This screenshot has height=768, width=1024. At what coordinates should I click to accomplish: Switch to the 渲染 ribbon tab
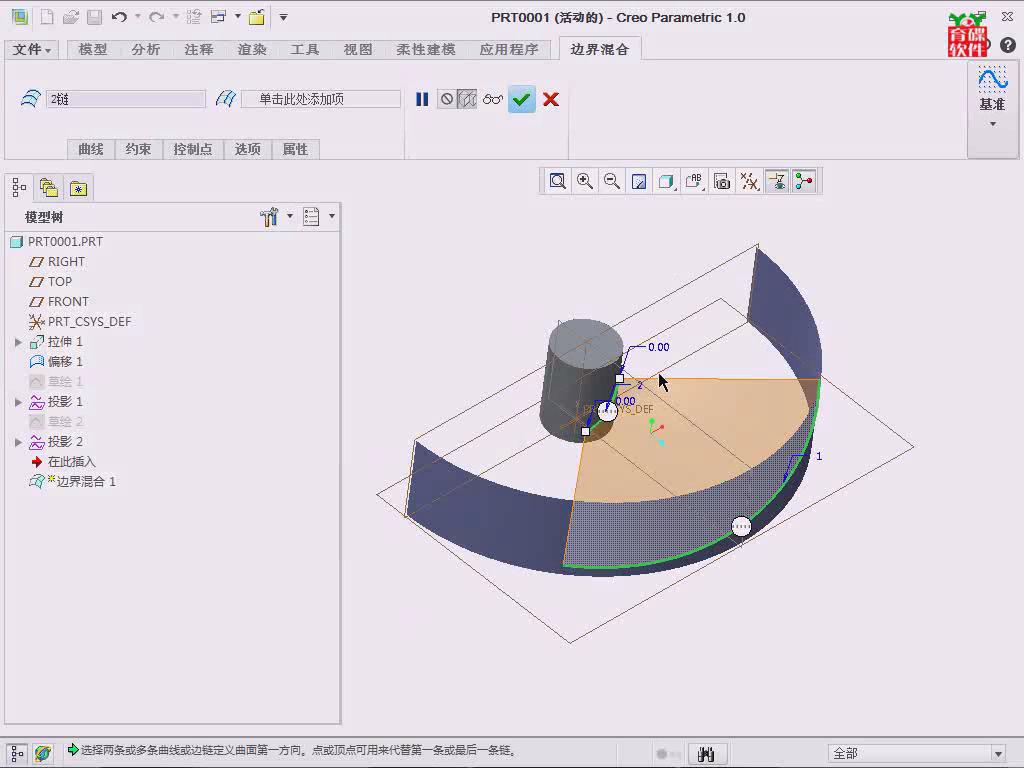point(252,50)
